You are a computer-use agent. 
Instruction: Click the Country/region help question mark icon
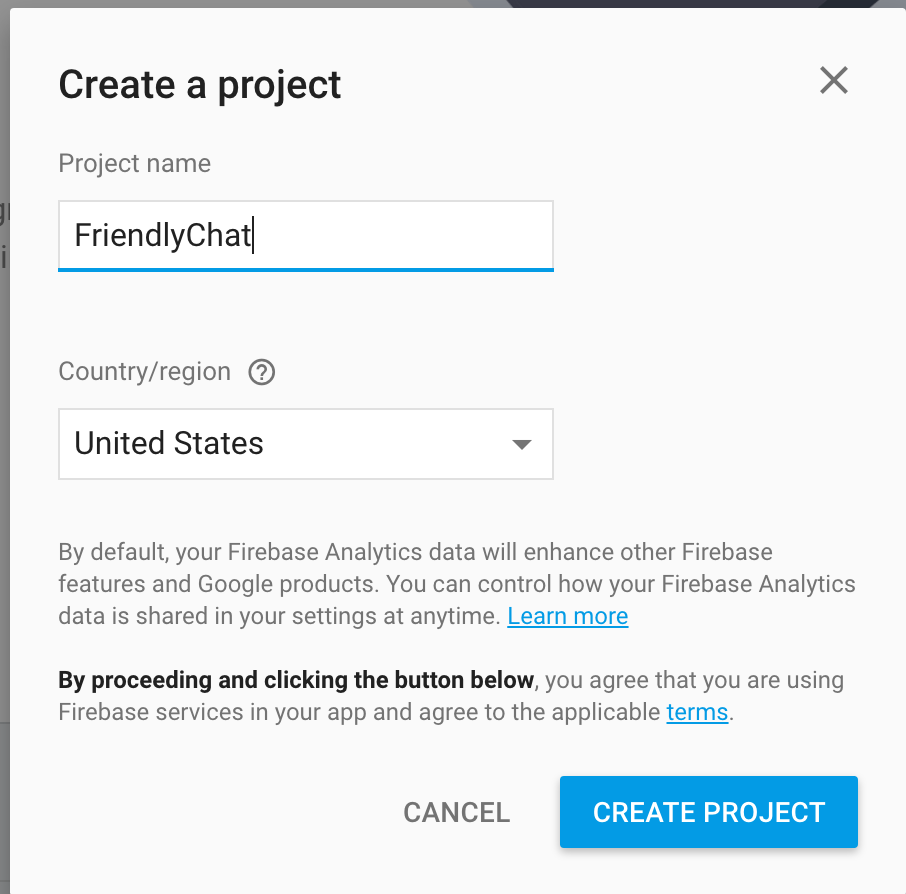click(x=262, y=373)
